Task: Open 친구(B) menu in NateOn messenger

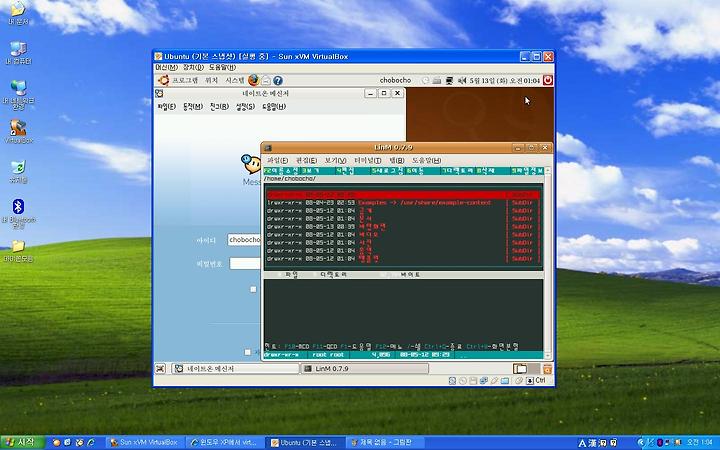Action: pyautogui.click(x=219, y=107)
